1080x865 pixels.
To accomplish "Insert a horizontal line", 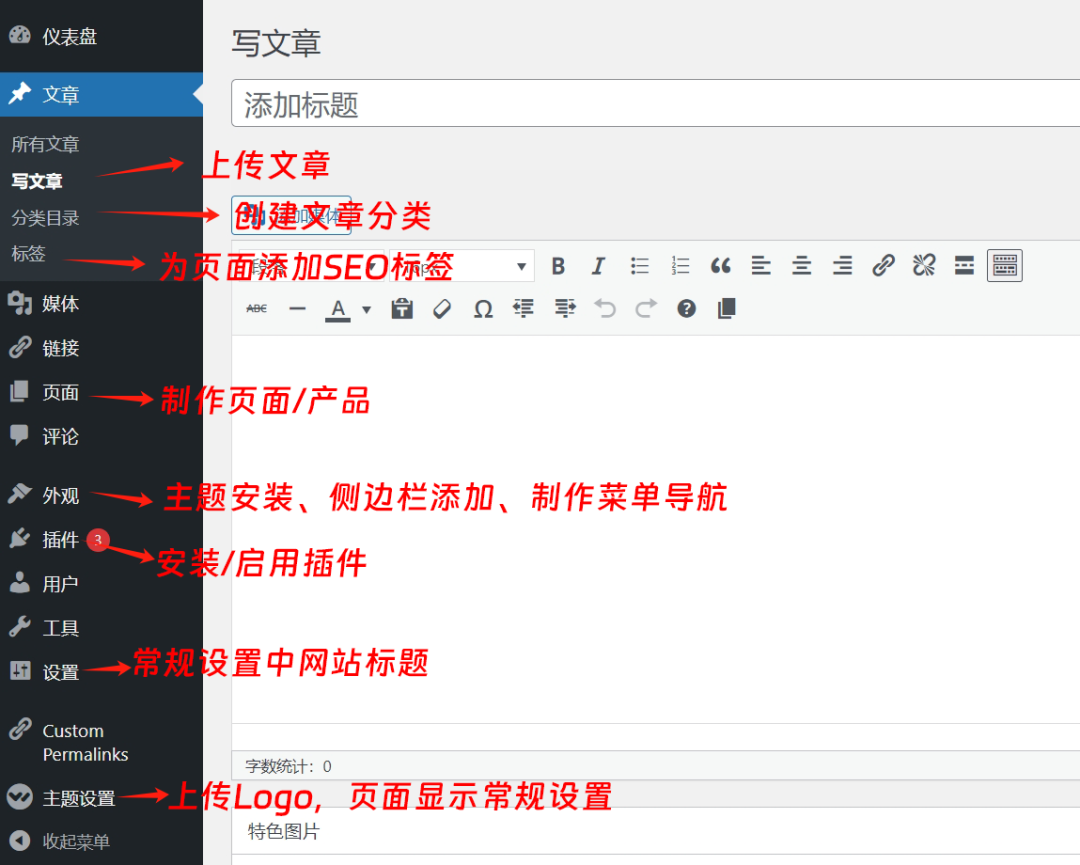I will click(297, 308).
